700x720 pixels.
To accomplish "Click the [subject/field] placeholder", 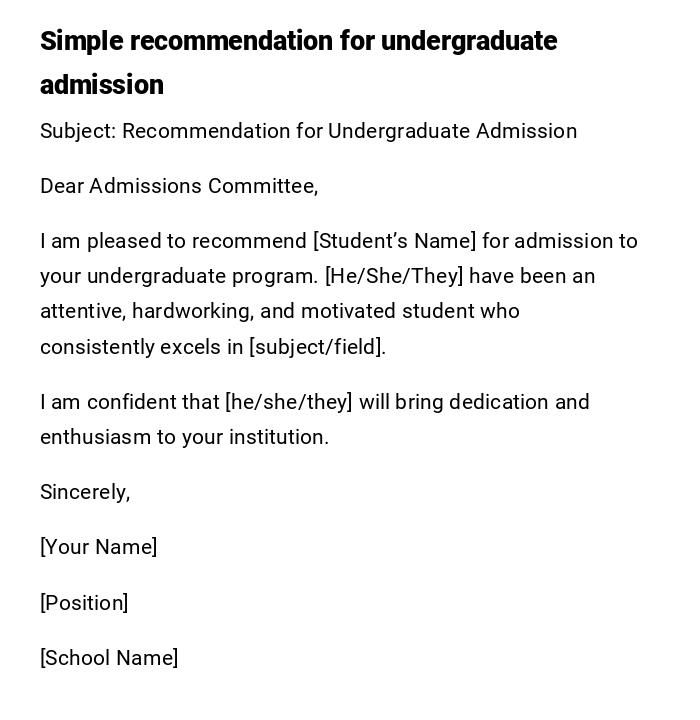I will [316, 347].
